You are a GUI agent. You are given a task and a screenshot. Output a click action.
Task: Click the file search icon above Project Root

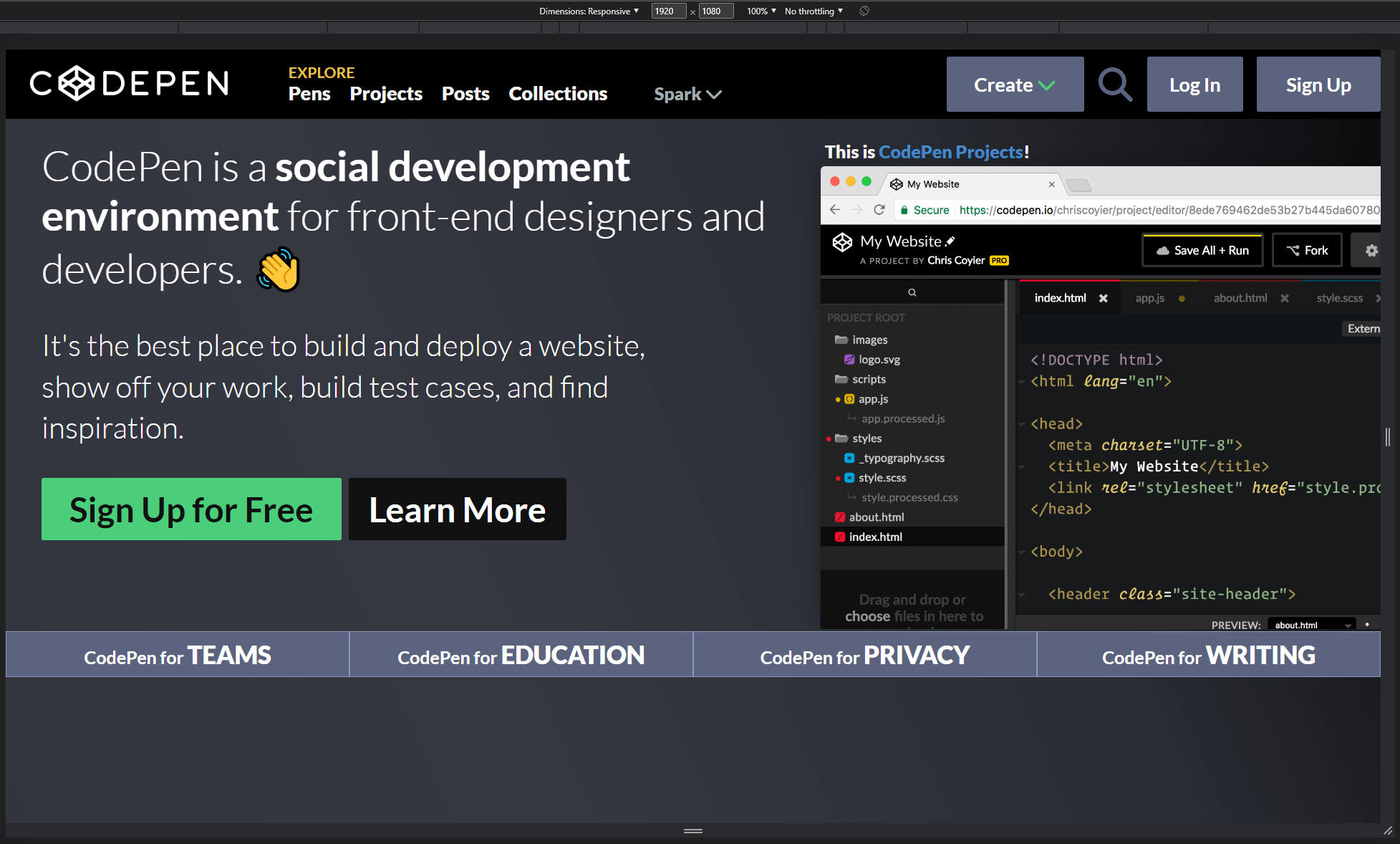912,292
